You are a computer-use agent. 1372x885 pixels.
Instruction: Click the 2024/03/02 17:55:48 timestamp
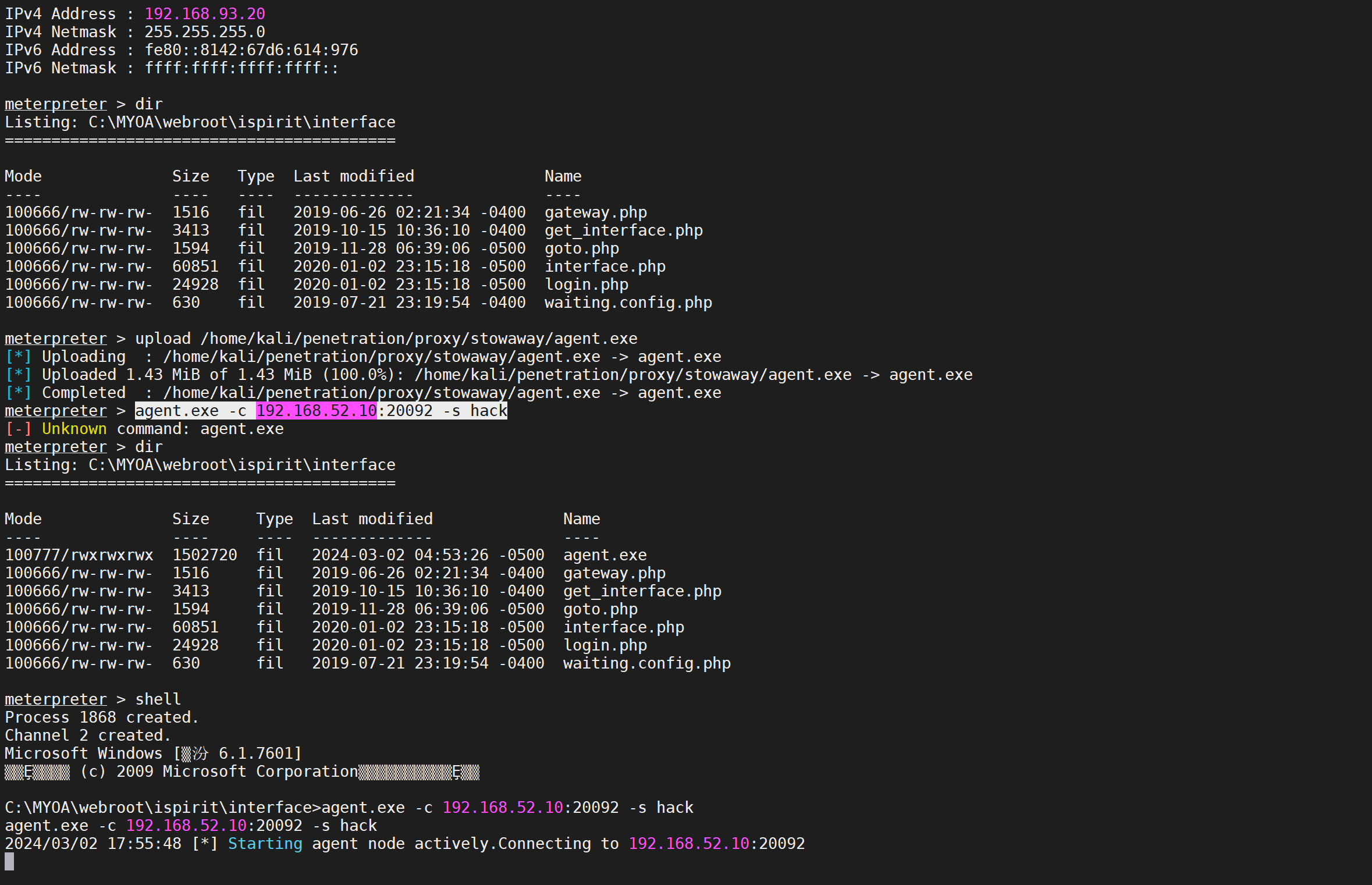click(x=93, y=844)
